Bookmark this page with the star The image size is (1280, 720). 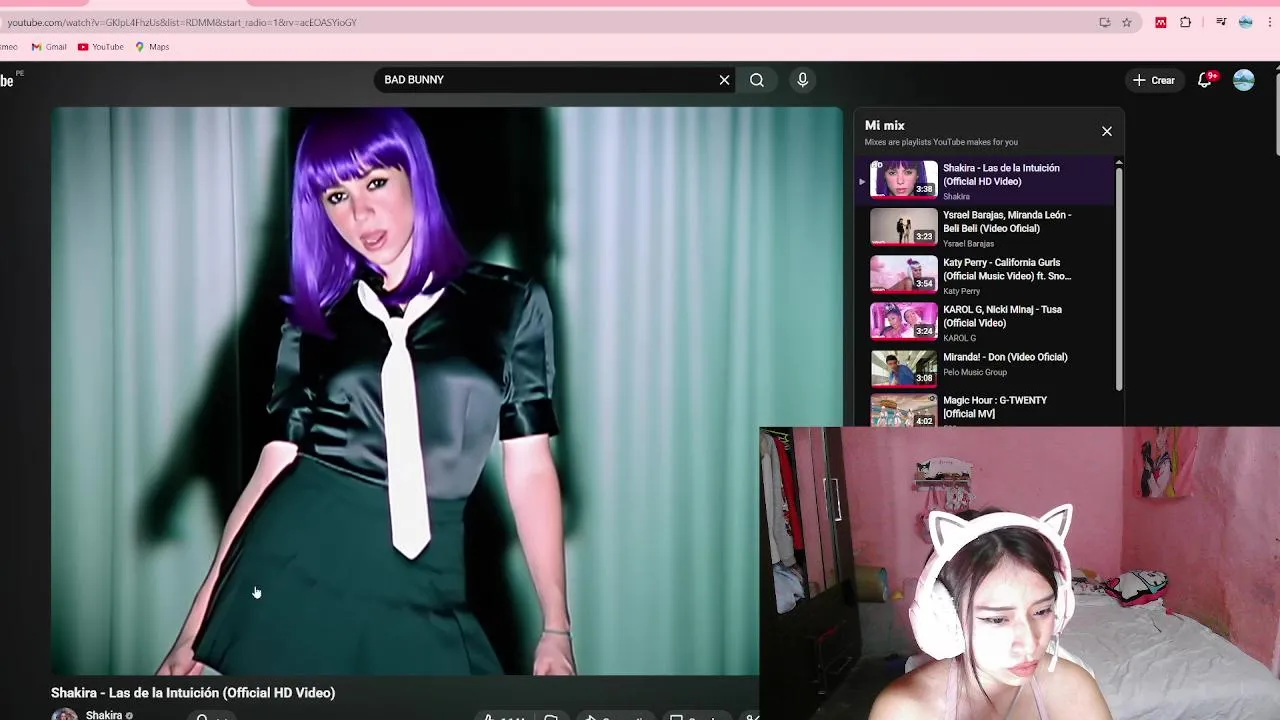pyautogui.click(x=1127, y=22)
